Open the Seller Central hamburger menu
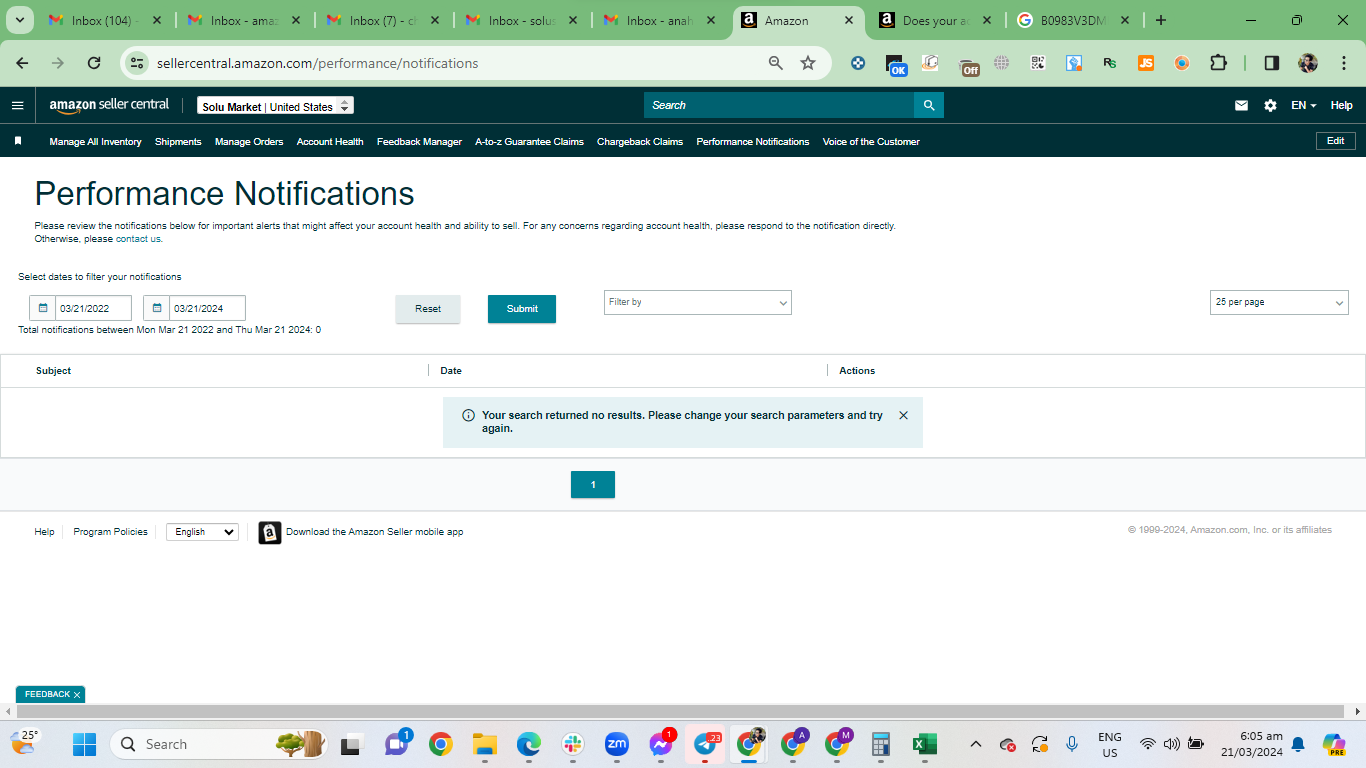1366x768 pixels. click(17, 105)
